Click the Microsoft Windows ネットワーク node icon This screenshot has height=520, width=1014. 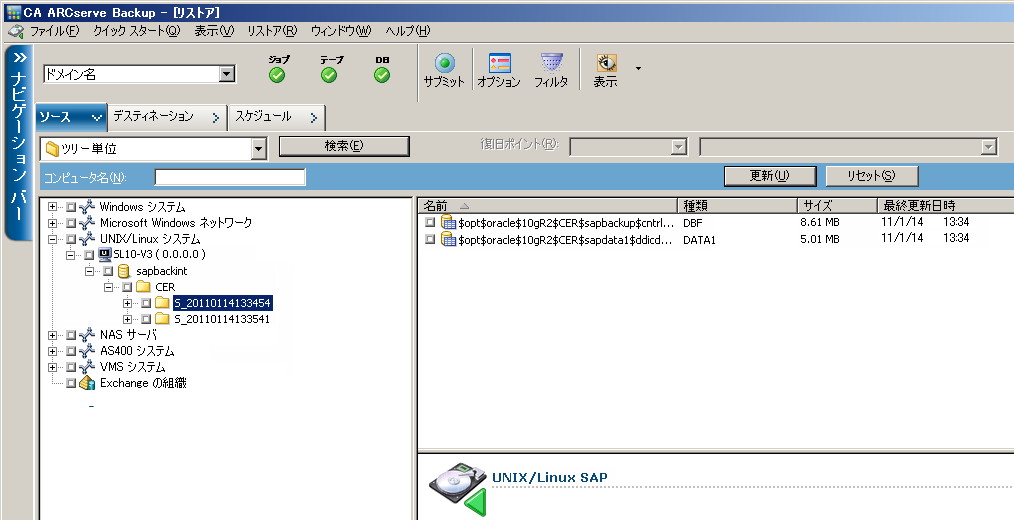(87, 223)
